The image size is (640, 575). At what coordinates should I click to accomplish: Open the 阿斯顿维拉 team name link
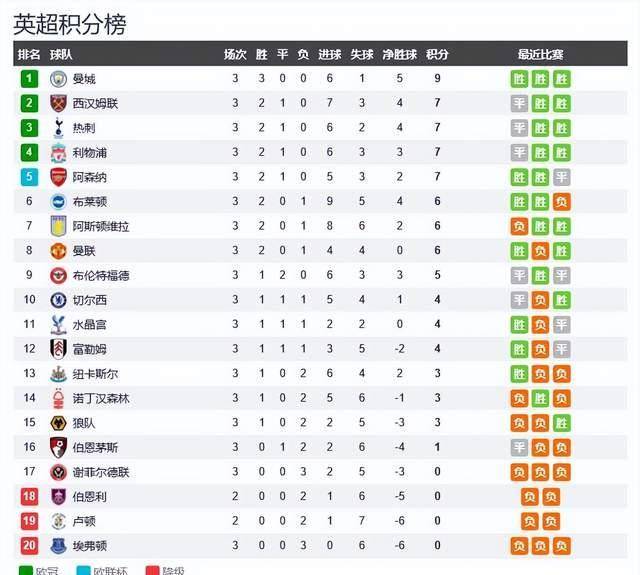point(101,226)
